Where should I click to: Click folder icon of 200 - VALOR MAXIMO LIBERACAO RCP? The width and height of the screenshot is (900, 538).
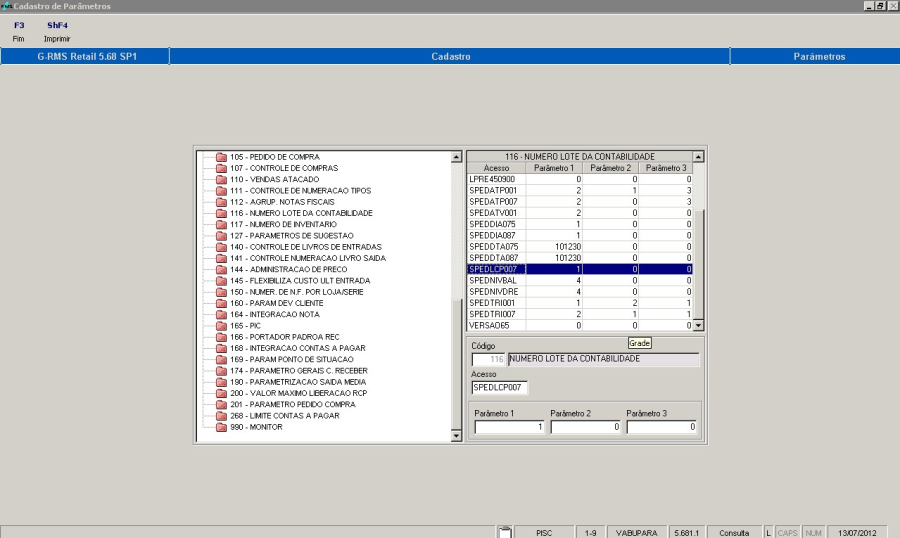(222, 393)
